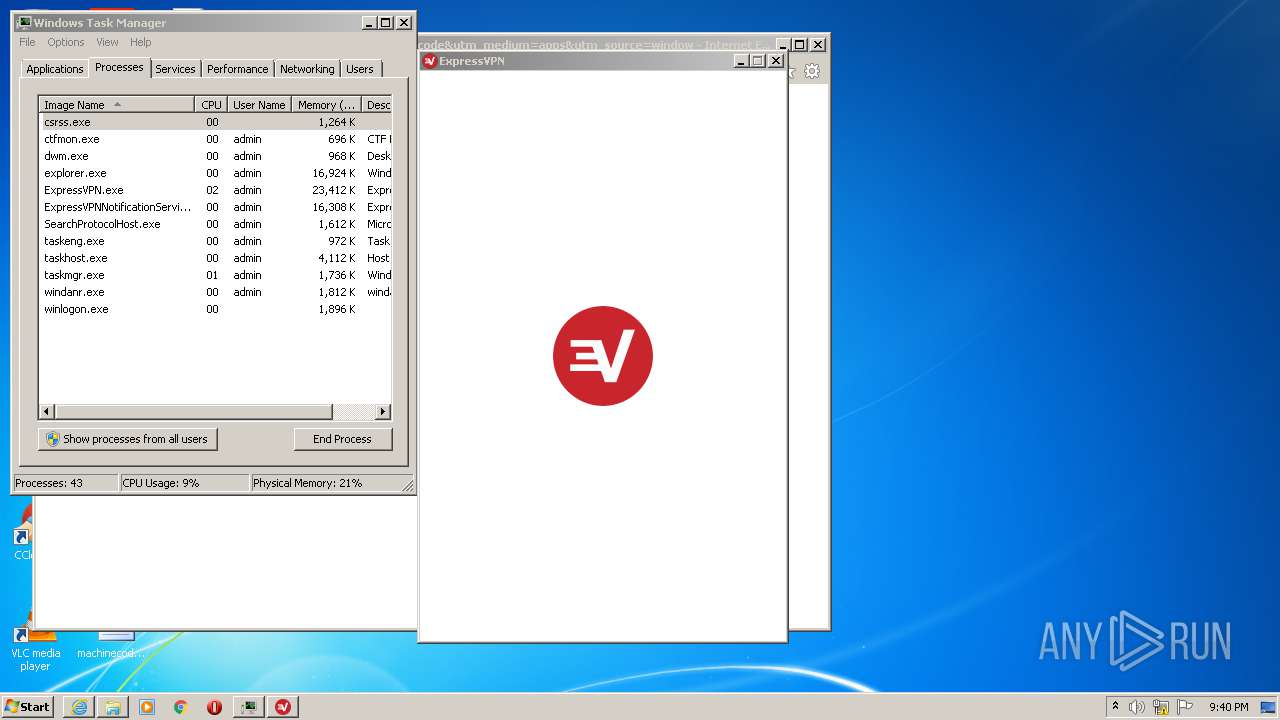This screenshot has height=720, width=1280.
Task: Select the explorer.exe process row
Action: pyautogui.click(x=215, y=173)
